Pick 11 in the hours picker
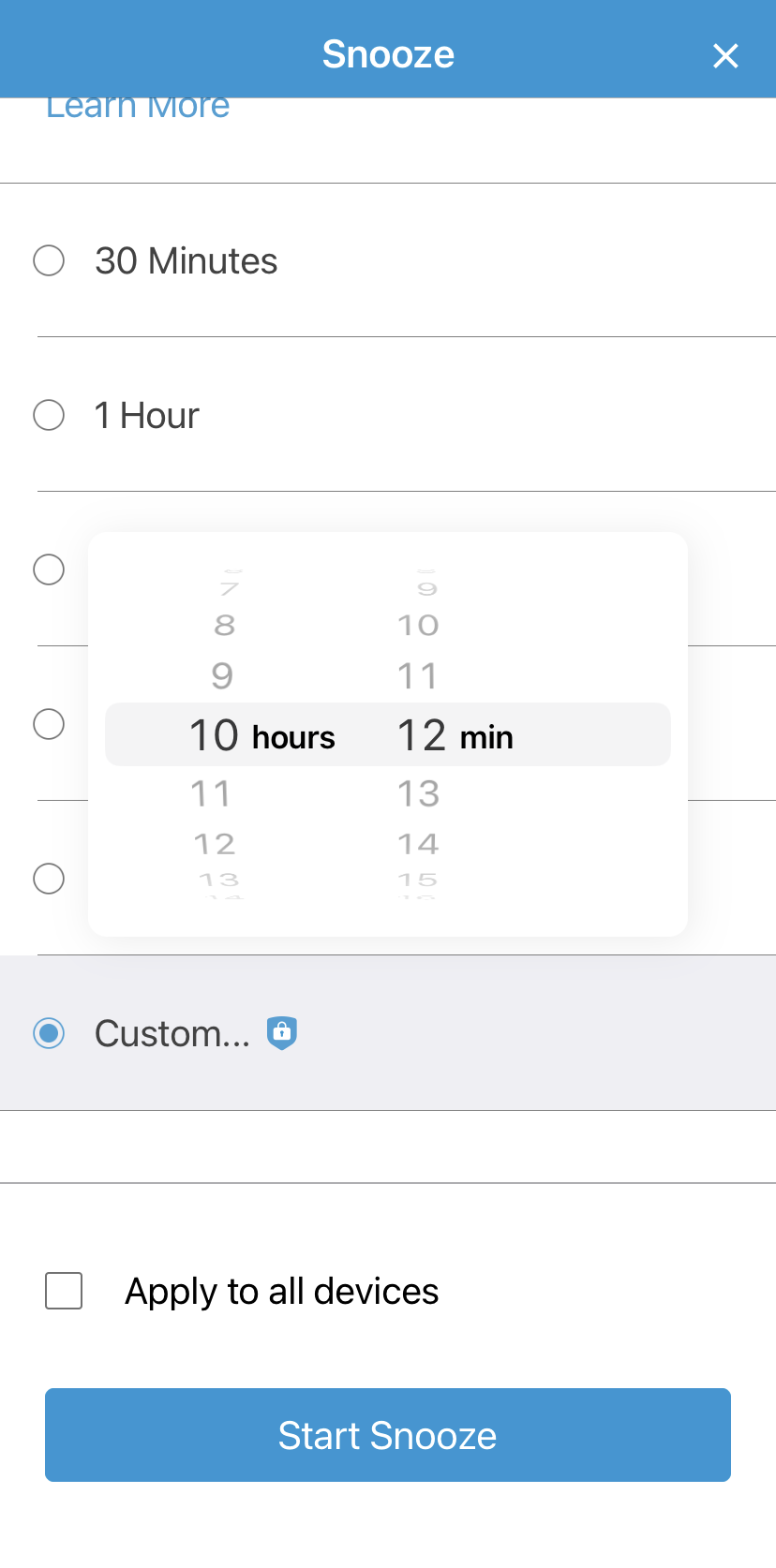The image size is (776, 1568). pyautogui.click(x=211, y=794)
